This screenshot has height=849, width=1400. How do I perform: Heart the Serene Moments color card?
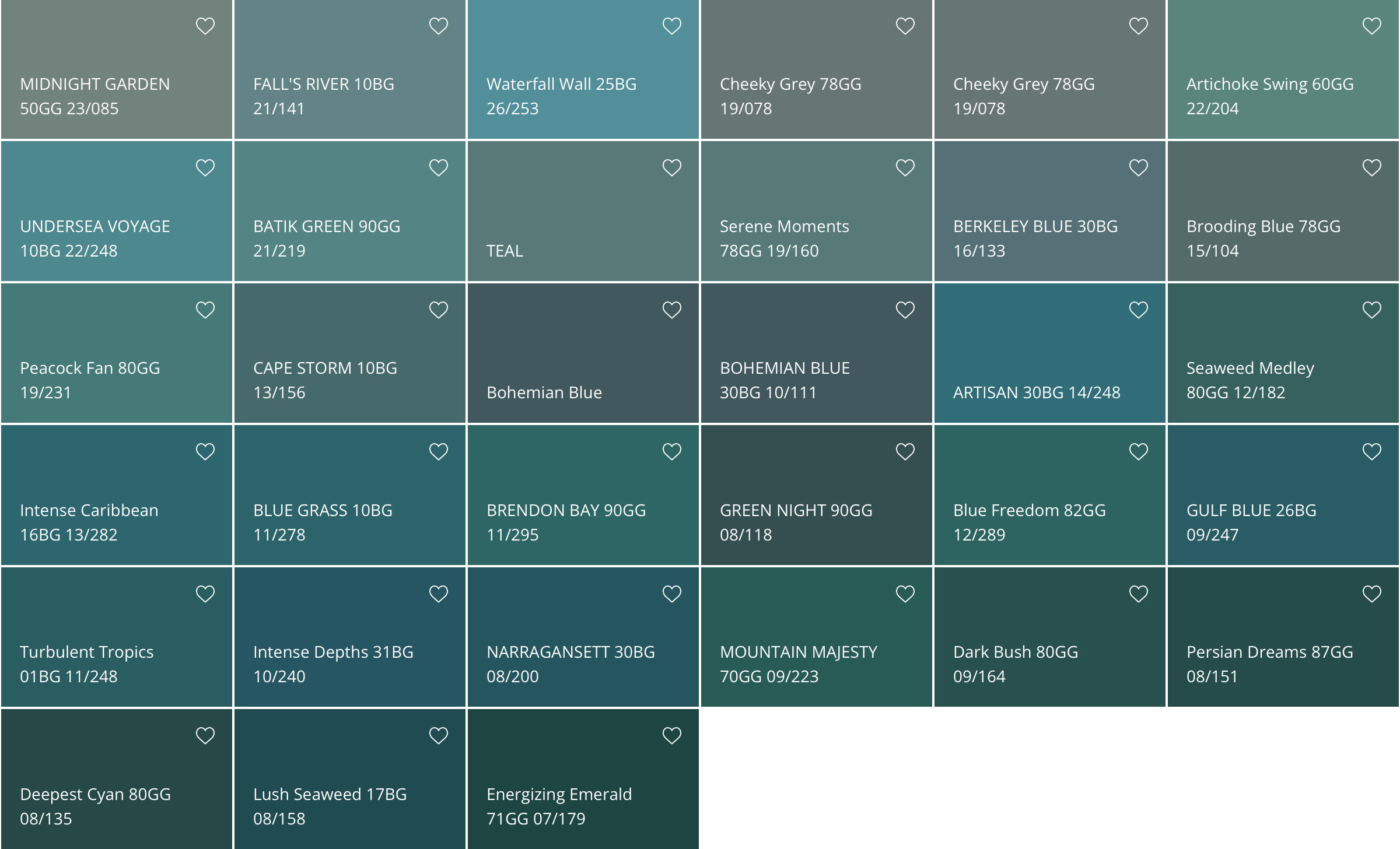[905, 168]
